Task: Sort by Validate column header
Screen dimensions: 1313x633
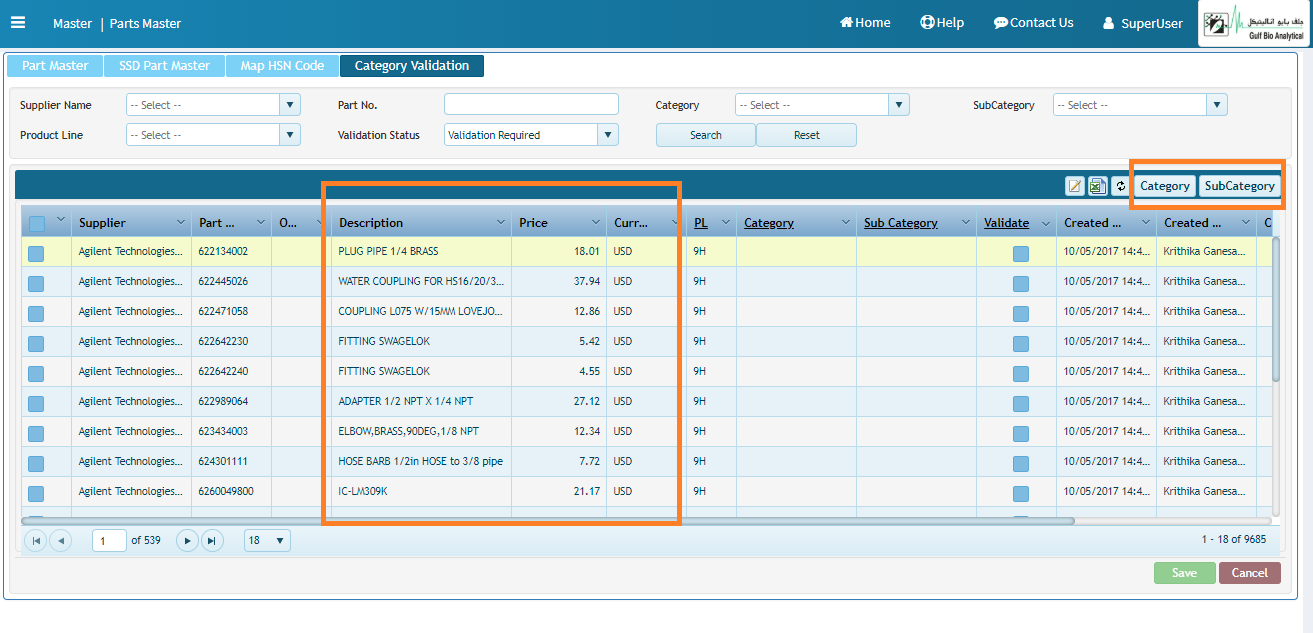Action: pyautogui.click(x=1006, y=223)
